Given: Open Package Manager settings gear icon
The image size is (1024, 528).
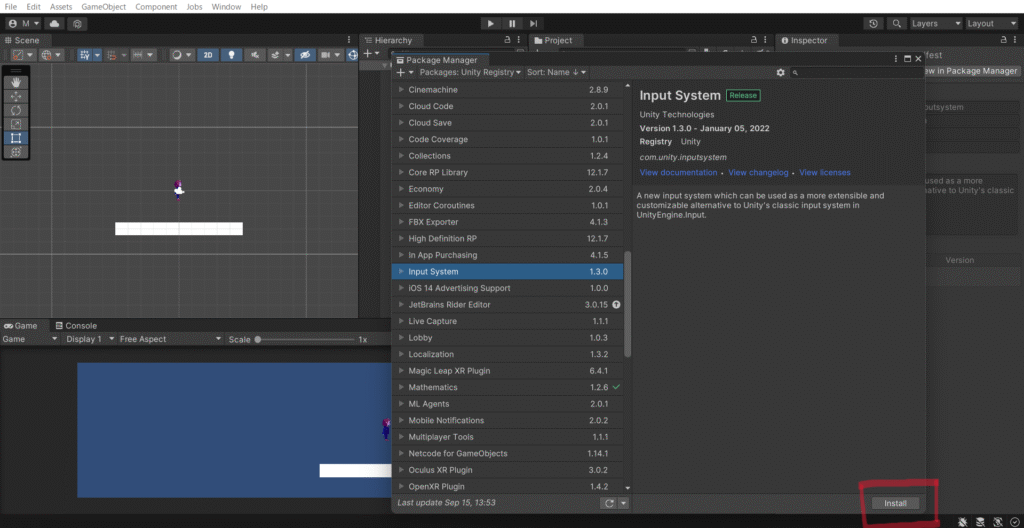Looking at the screenshot, I should 781,73.
